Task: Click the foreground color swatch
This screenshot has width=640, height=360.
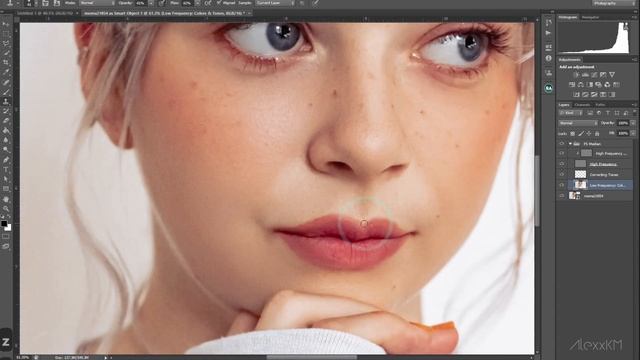Action: pos(4,224)
